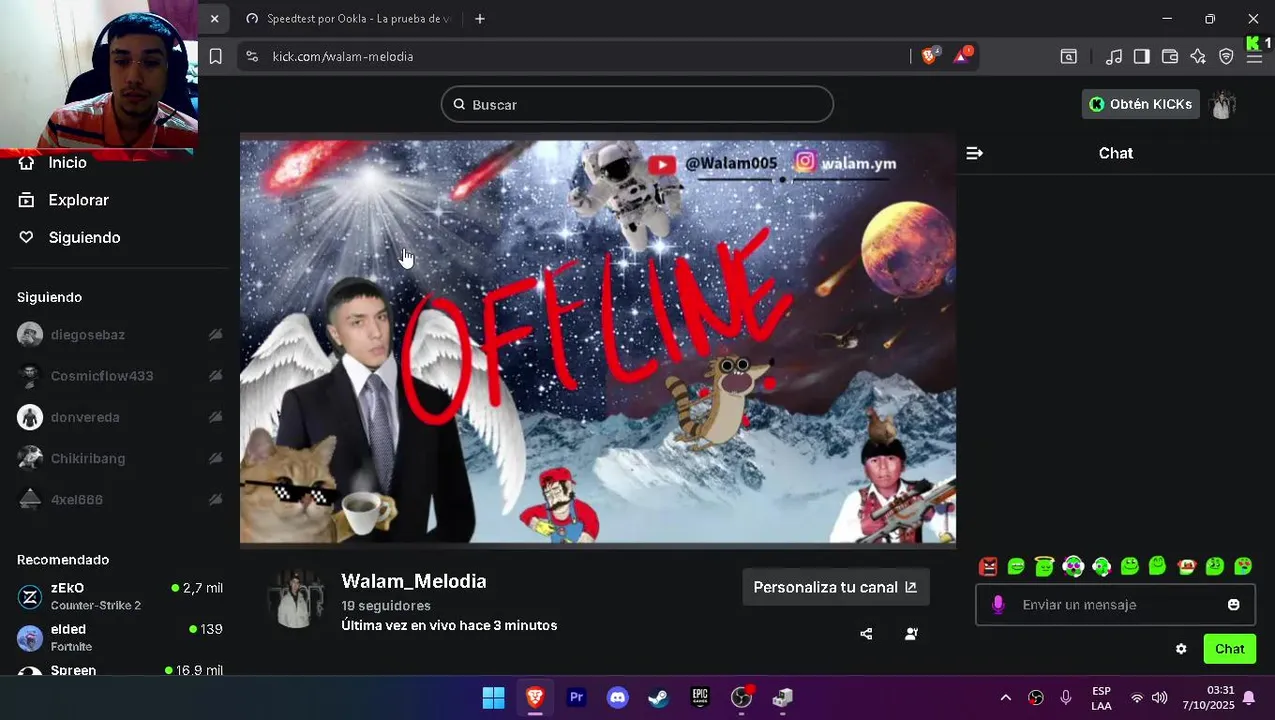Open Premiere Pro from the taskbar

click(x=576, y=698)
